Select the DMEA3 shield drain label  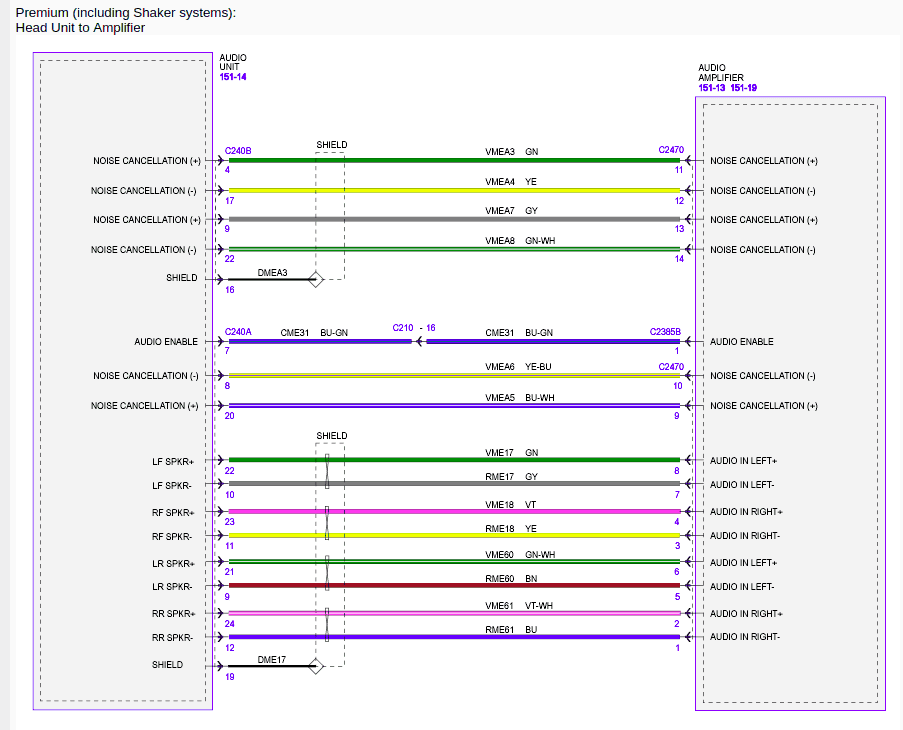[272, 273]
